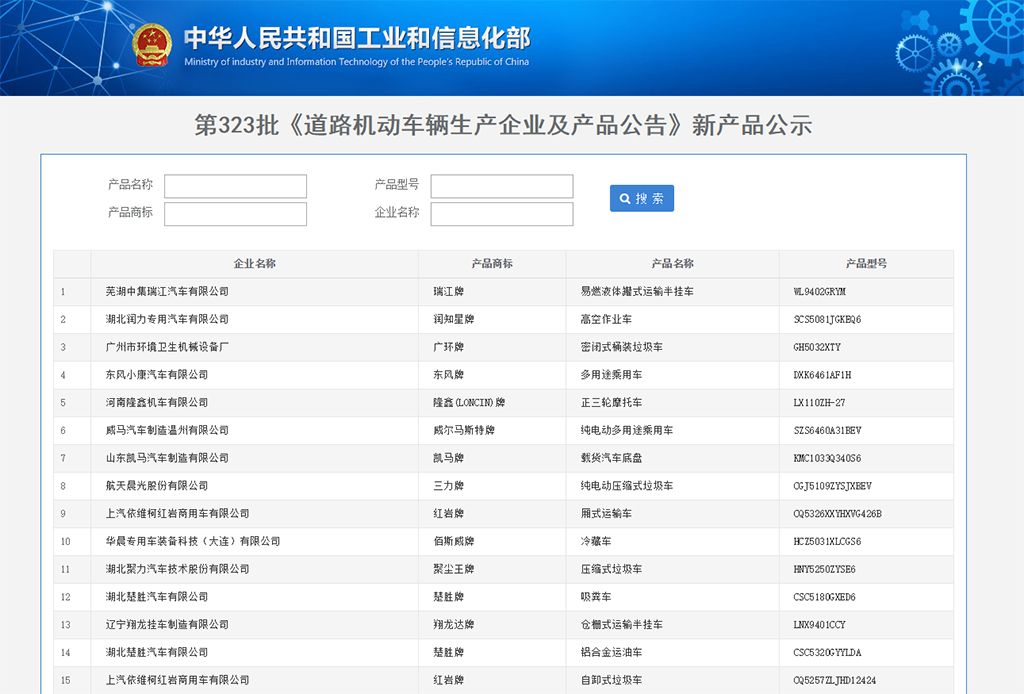
Task: Click model number LX110ZH-27
Action: pos(820,402)
